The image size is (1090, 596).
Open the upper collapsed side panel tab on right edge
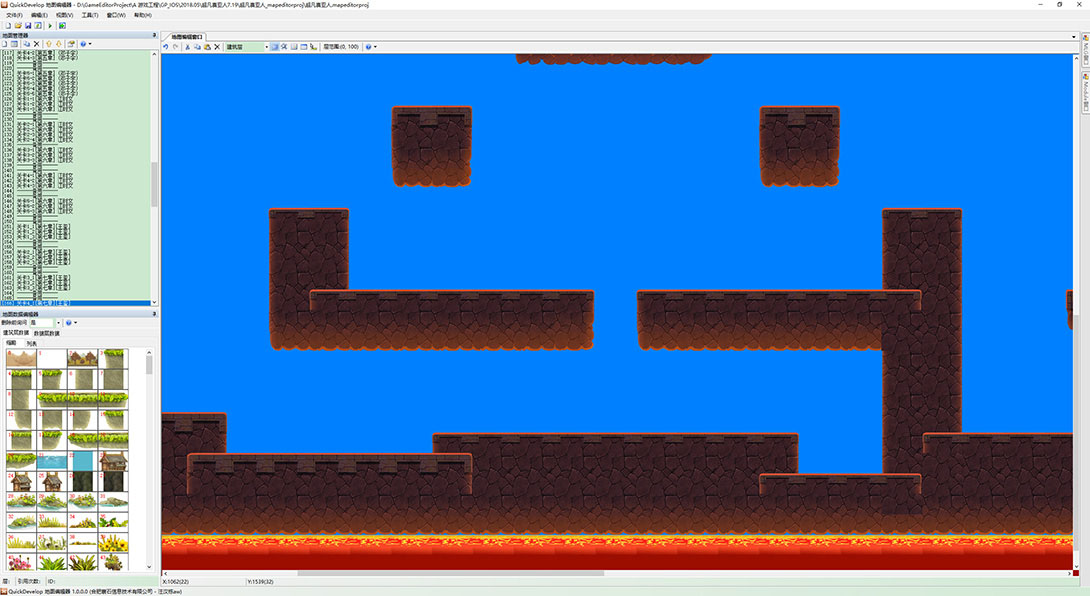tap(1085, 51)
